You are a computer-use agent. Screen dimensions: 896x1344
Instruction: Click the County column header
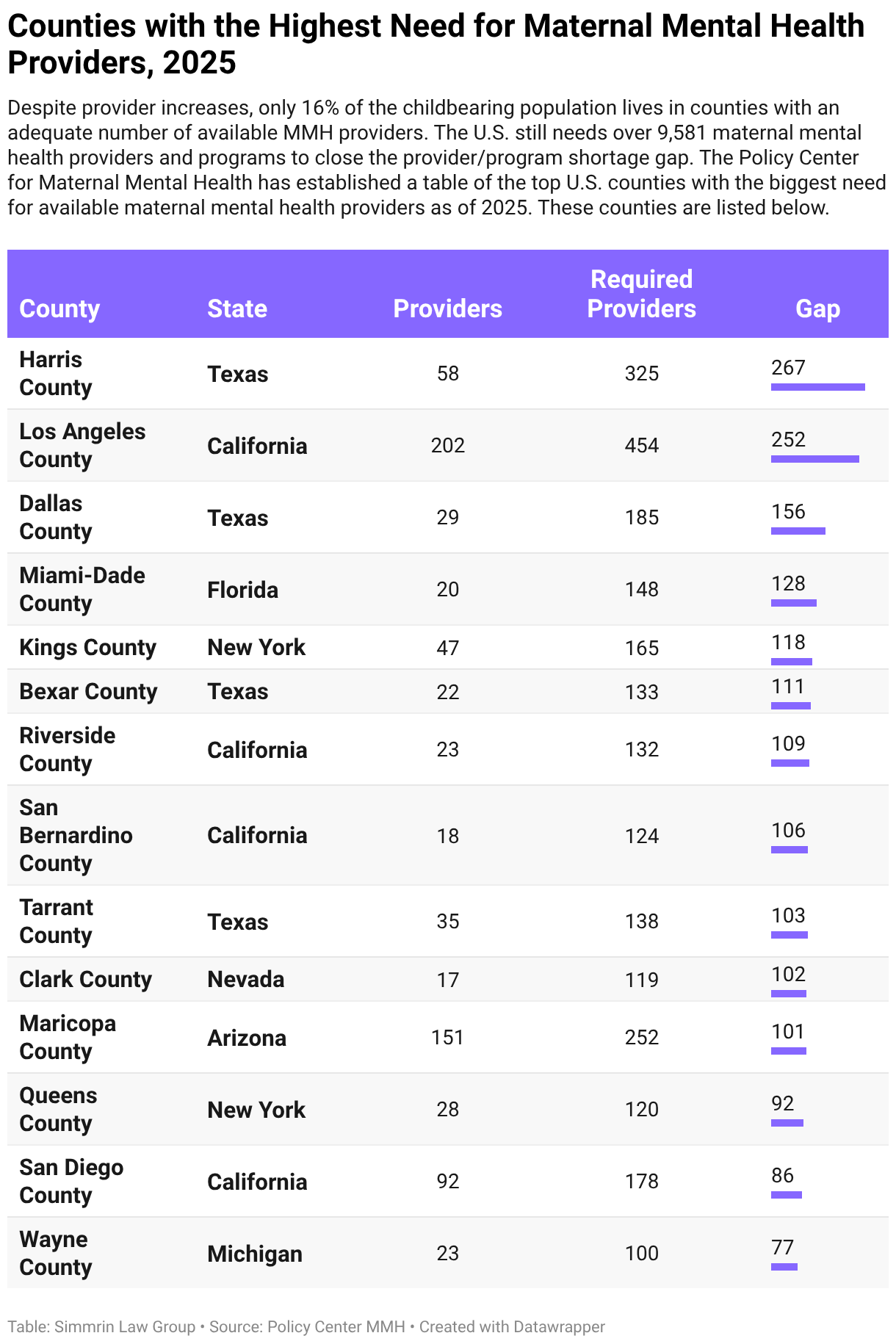[x=59, y=308]
